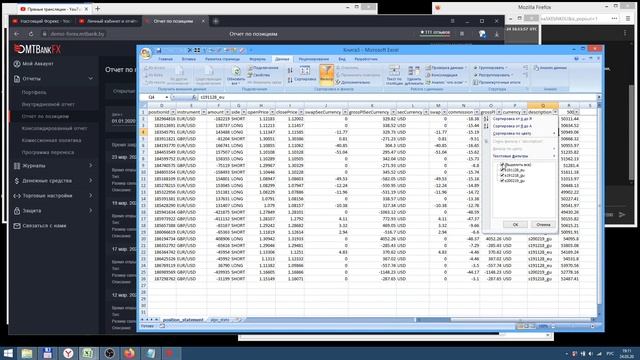Open Funds section in MTBank sidebar

[53, 180]
